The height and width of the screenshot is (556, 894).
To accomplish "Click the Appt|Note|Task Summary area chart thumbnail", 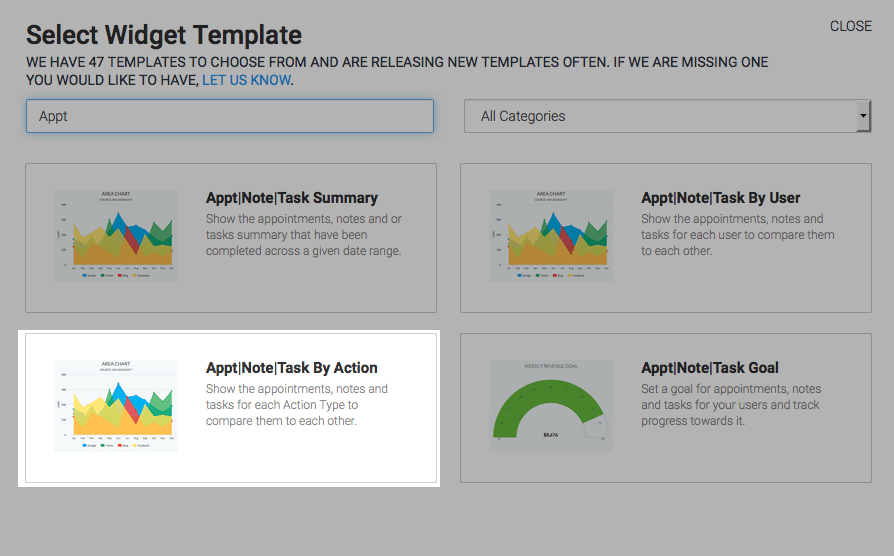I will tap(116, 236).
